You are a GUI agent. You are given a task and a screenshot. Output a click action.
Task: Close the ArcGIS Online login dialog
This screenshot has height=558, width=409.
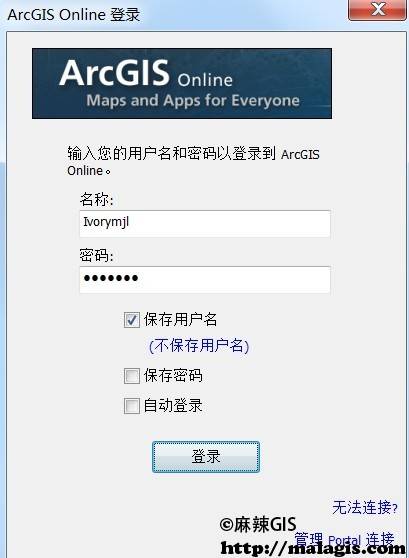tap(377, 10)
